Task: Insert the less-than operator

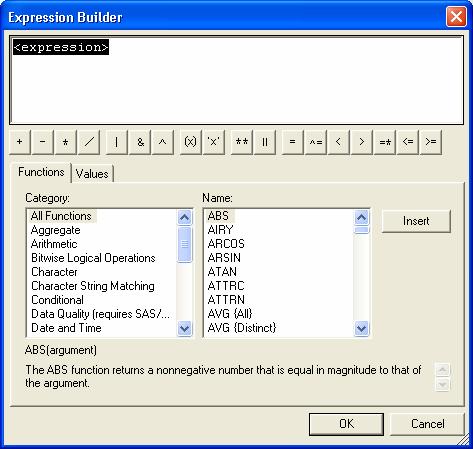Action: coord(339,142)
